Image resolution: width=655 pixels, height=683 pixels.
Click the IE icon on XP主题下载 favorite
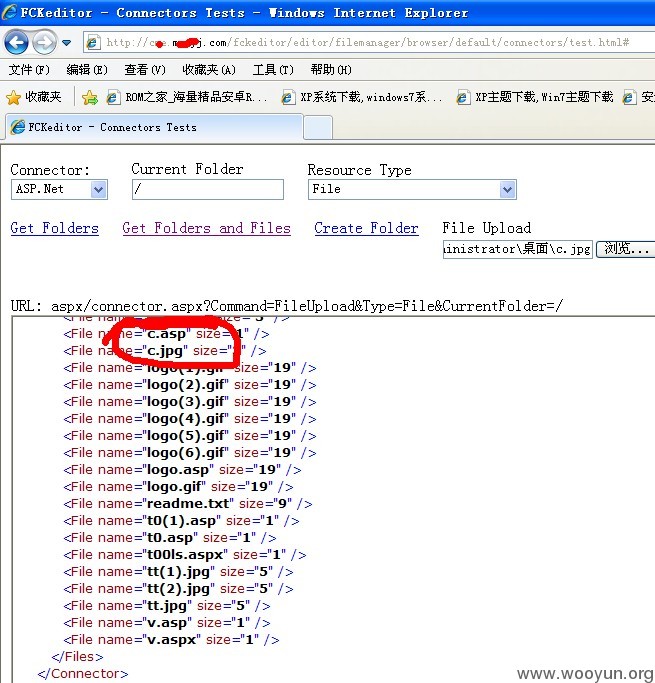[463, 97]
